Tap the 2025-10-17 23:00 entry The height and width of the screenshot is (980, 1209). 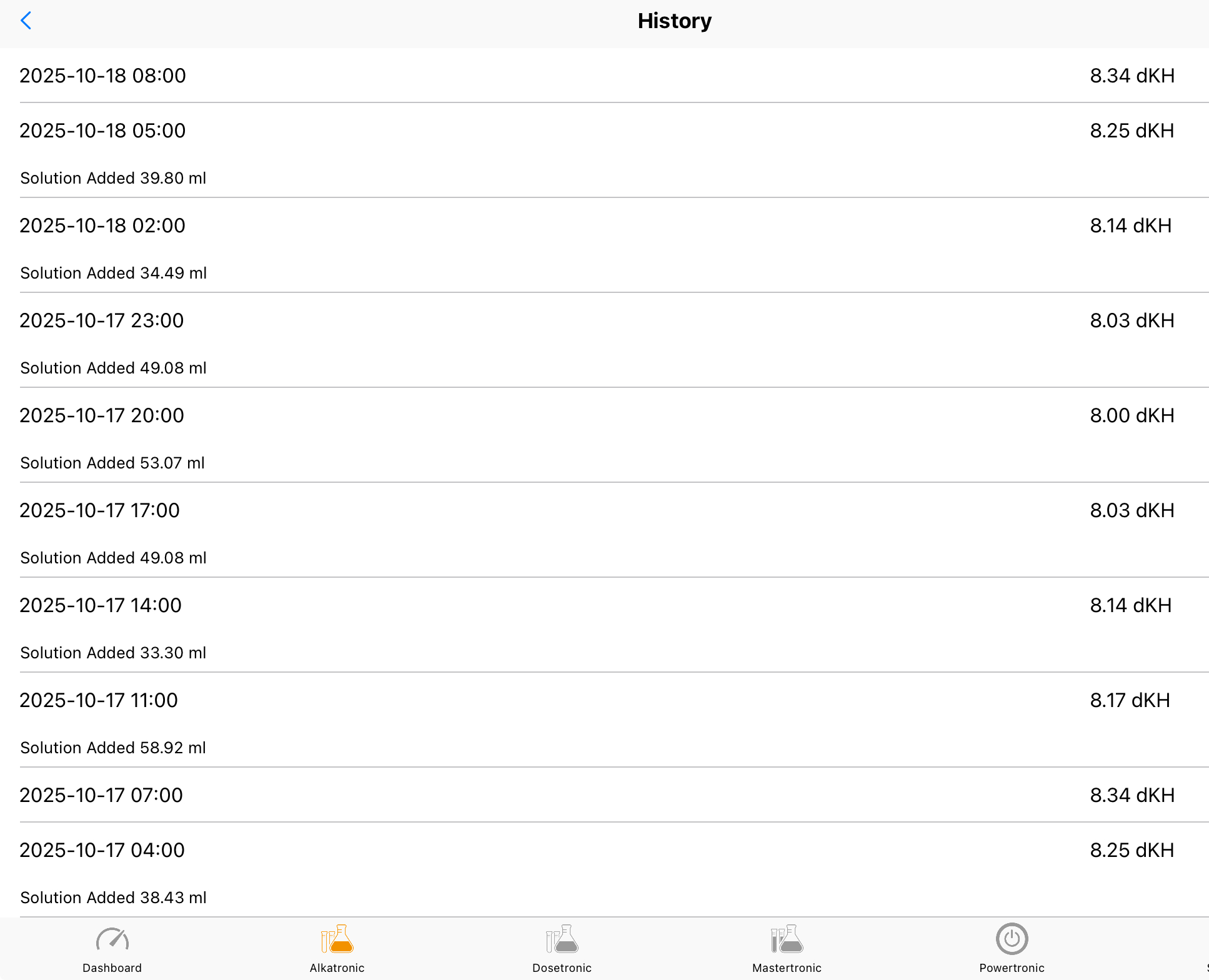102,320
